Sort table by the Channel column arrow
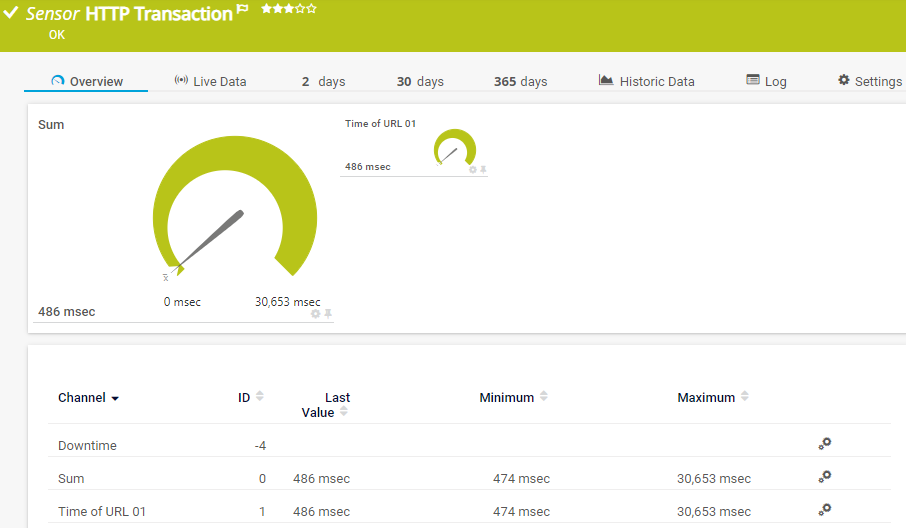The height and width of the screenshot is (528, 906). [x=115, y=399]
